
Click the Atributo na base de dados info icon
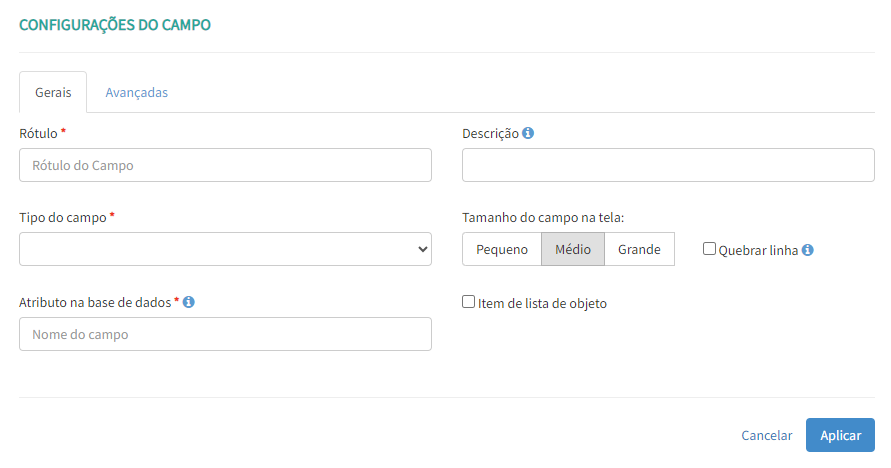click(x=188, y=301)
